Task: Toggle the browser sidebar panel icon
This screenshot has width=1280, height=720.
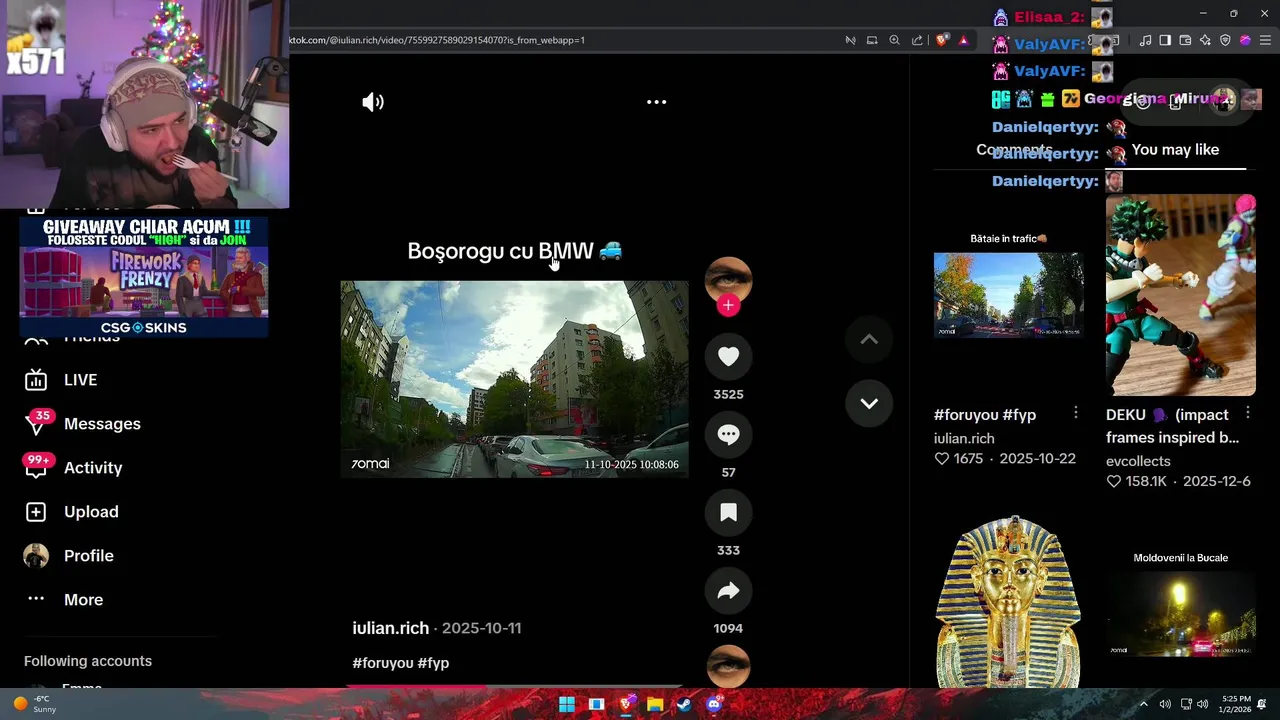Action: (x=1165, y=40)
